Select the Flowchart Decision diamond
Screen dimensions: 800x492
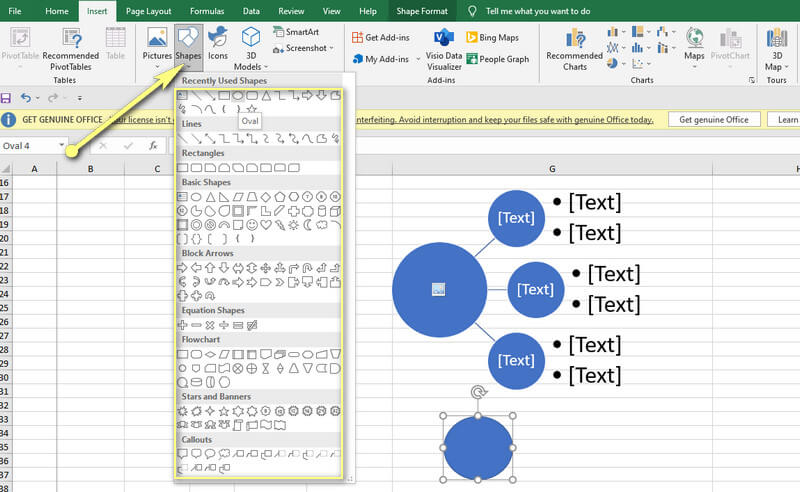click(x=210, y=354)
